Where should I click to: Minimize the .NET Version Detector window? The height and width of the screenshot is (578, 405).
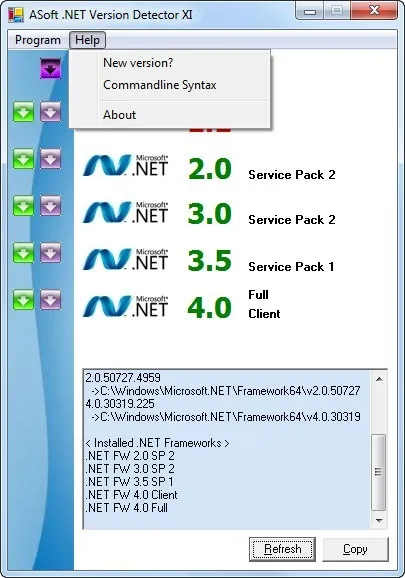coord(310,11)
